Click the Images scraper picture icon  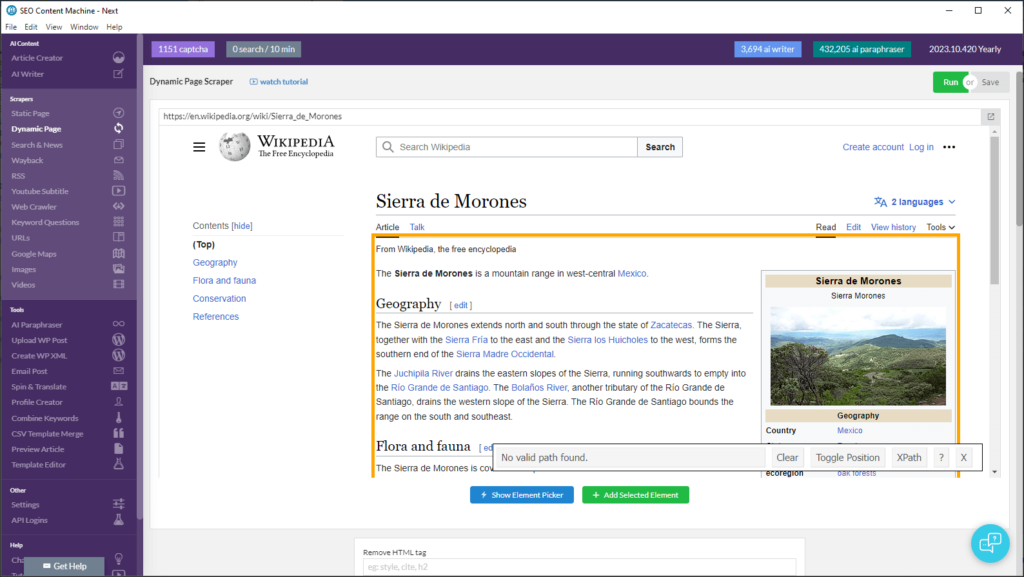(118, 268)
